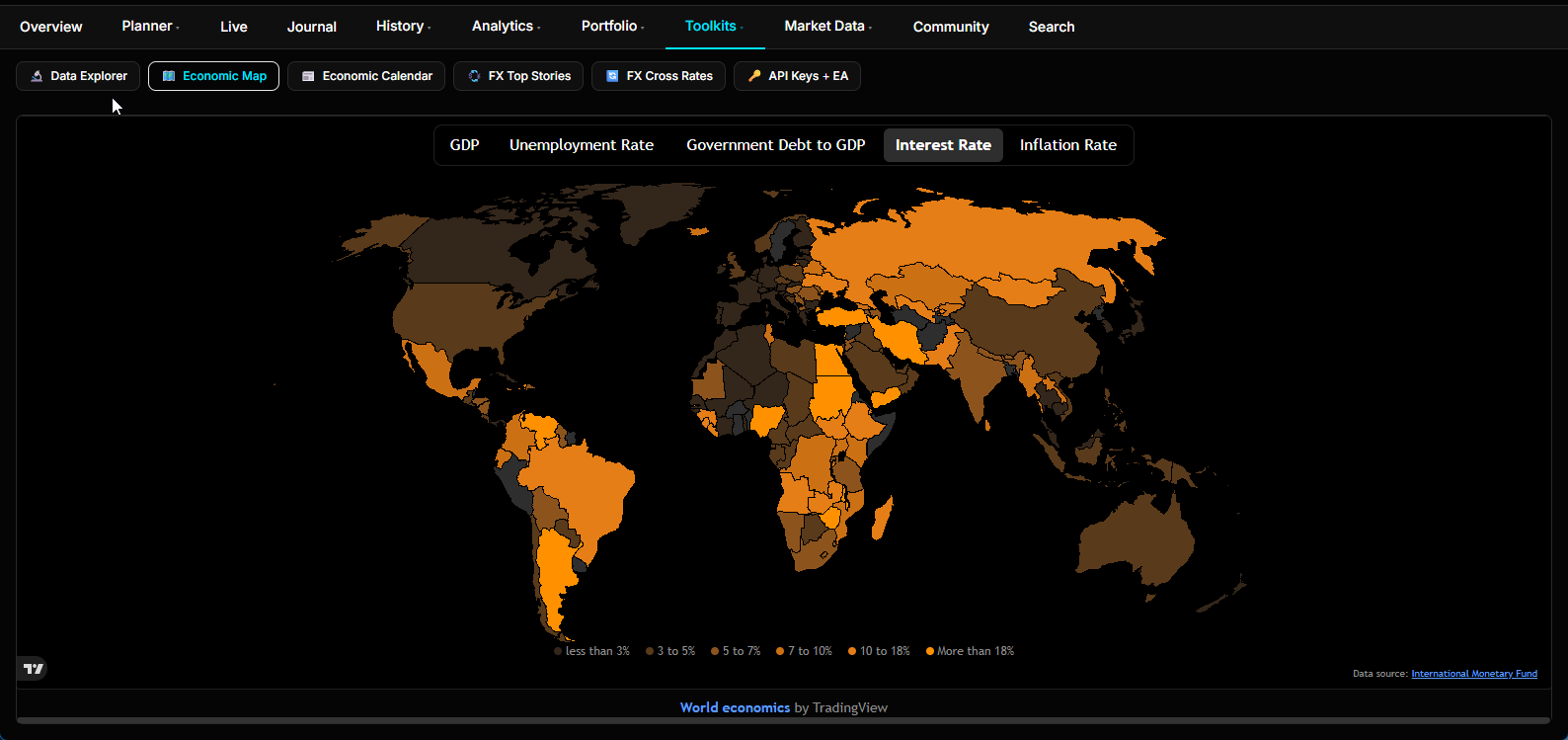Expand the Market Data dropdown menu
This screenshot has height=740, width=1568.
pyautogui.click(x=827, y=26)
